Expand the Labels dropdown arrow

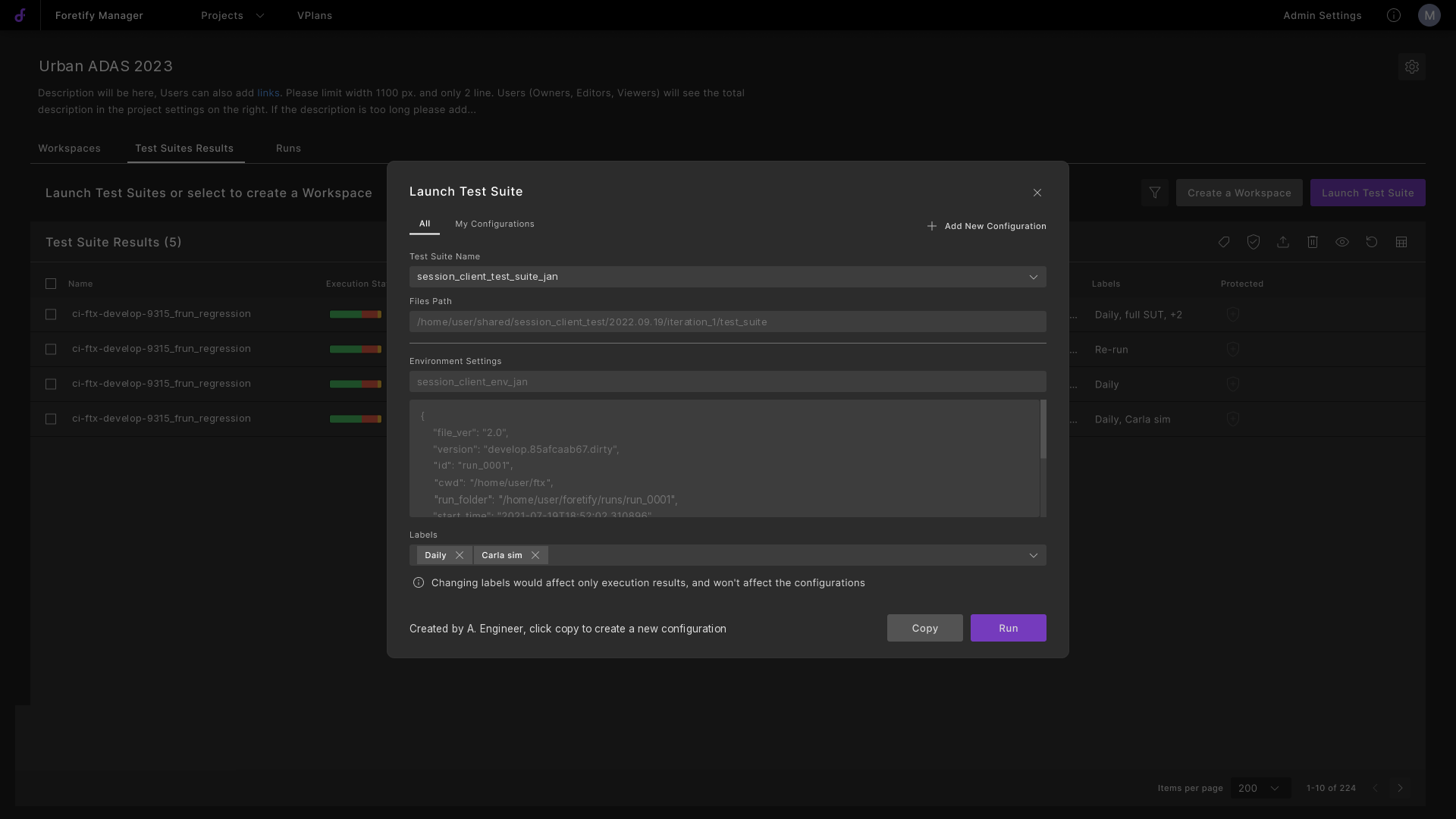tap(1034, 555)
